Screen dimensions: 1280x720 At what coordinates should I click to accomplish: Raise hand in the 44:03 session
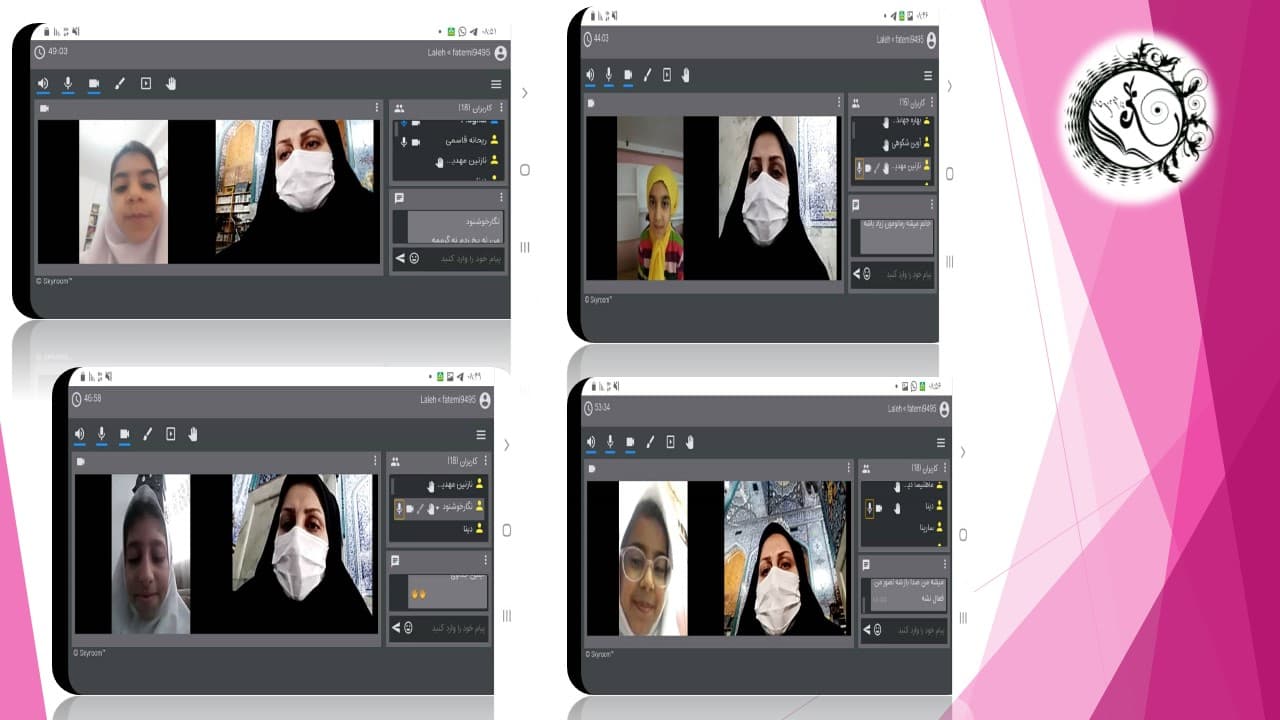(686, 75)
